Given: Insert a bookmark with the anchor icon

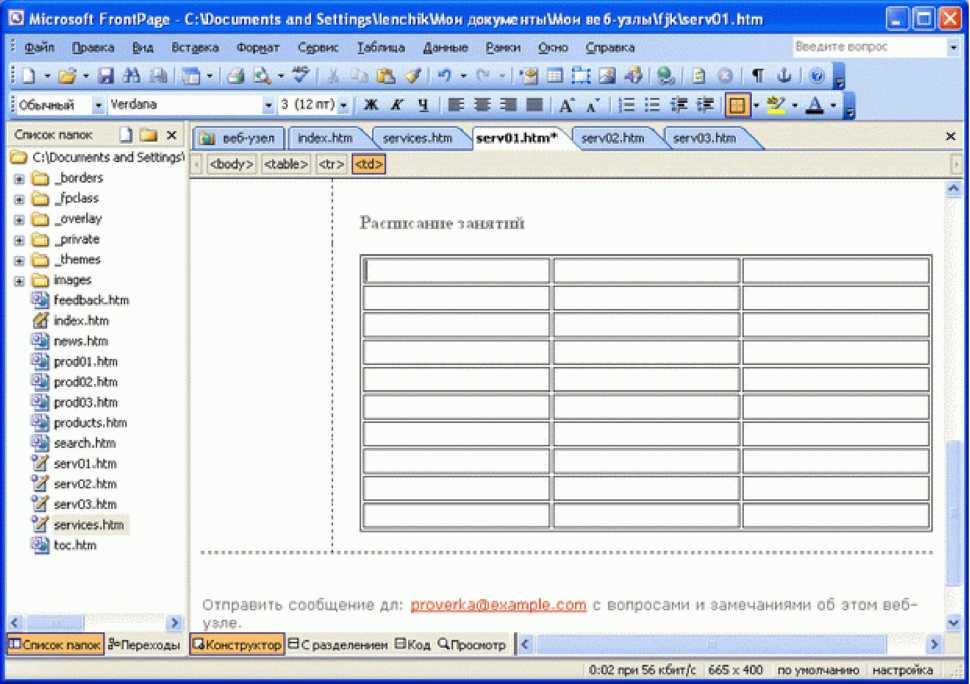Looking at the screenshot, I should point(784,76).
